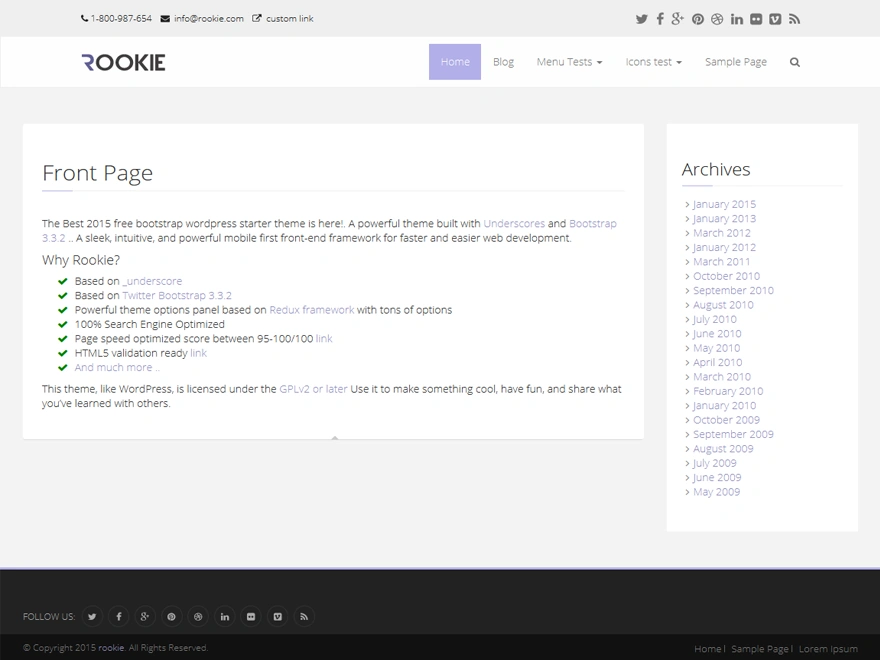
Task: Open the Pinterest icon in the top bar
Action: pyautogui.click(x=698, y=19)
